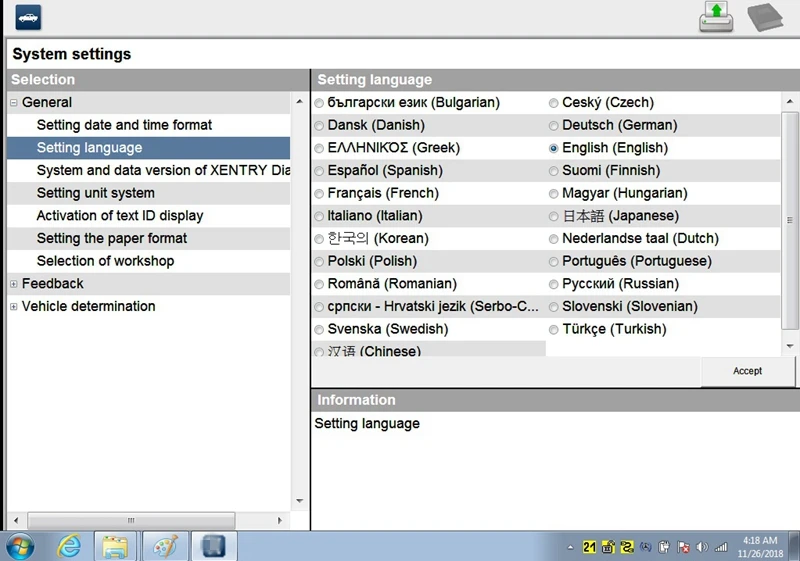The width and height of the screenshot is (800, 561).
Task: Open Setting the paper format
Action: click(x=148, y=239)
